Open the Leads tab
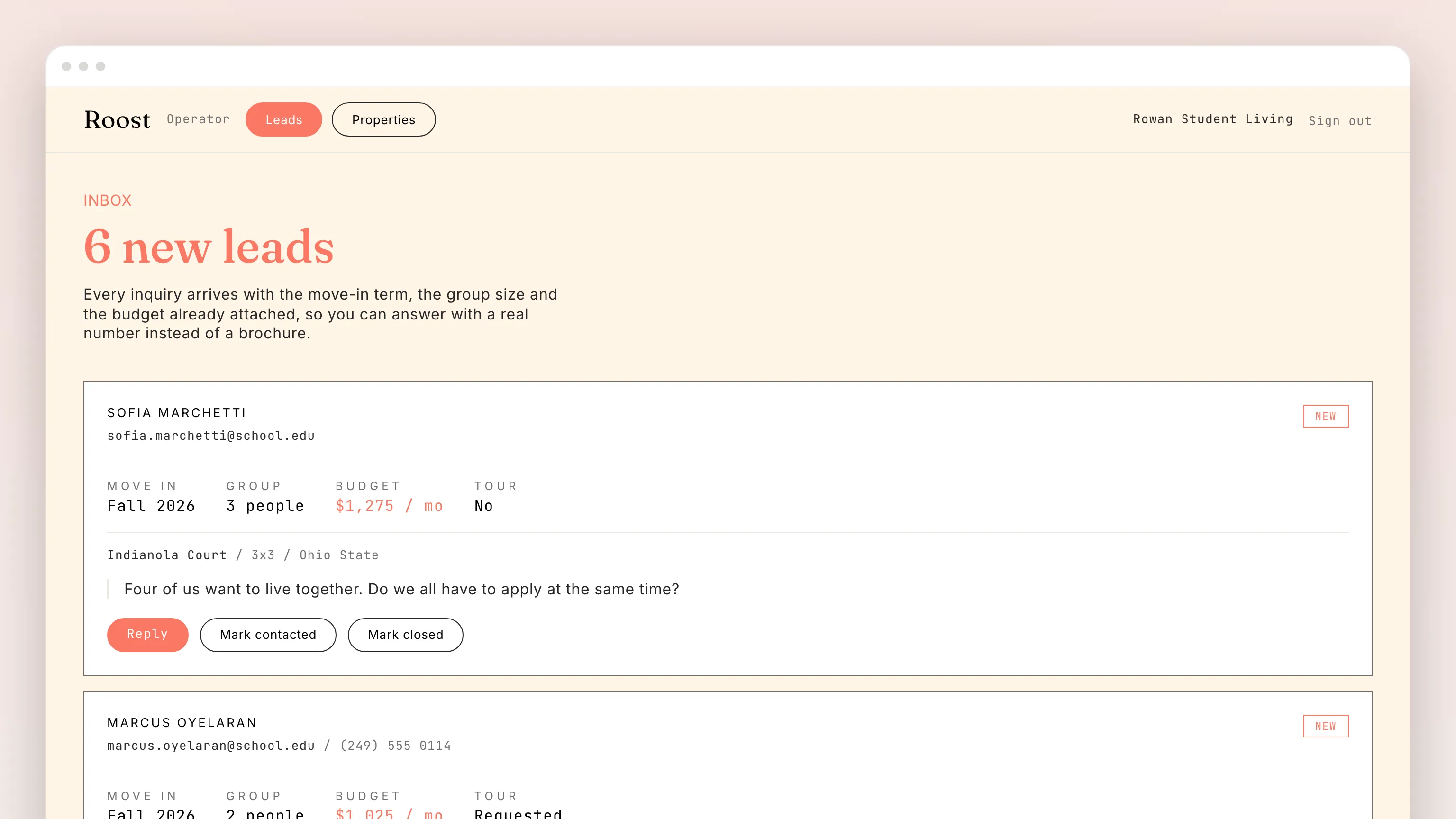 pos(284,119)
